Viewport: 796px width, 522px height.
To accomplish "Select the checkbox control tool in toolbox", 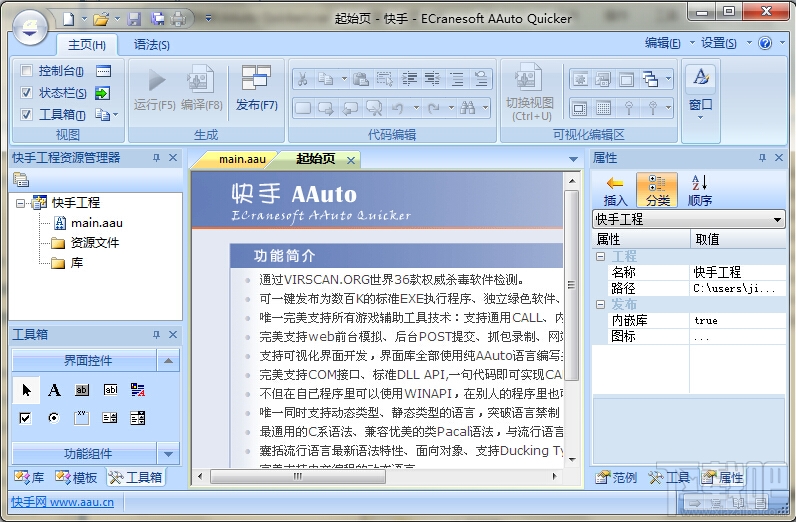I will point(25,418).
